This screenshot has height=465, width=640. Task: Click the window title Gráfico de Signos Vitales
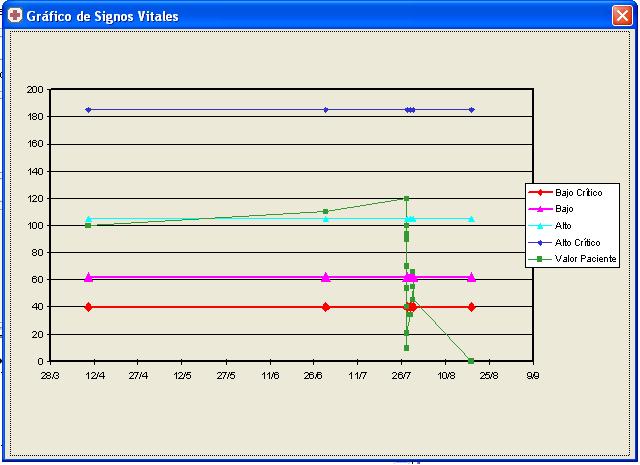pos(102,16)
